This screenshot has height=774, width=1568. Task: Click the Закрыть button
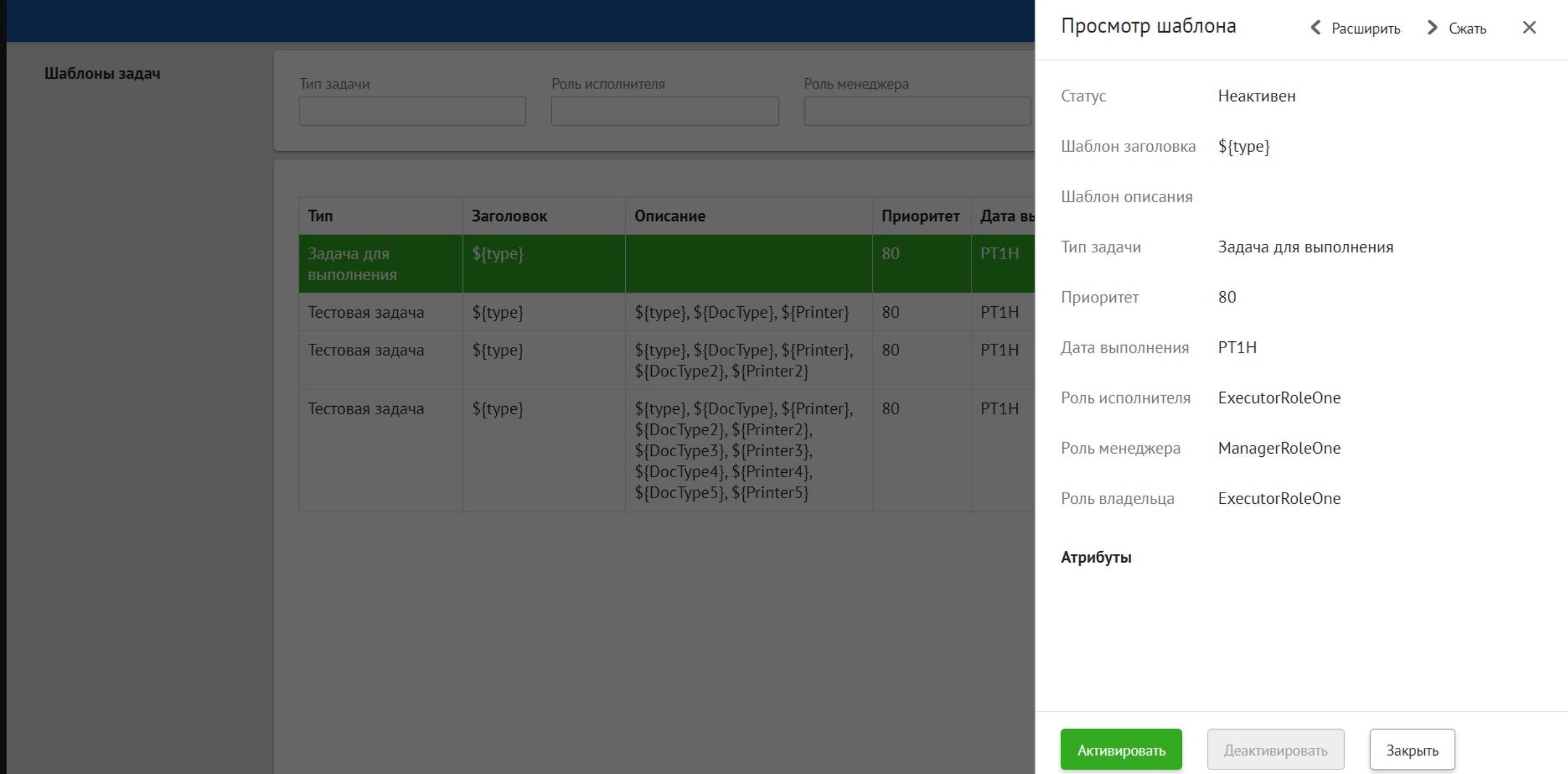tap(1412, 750)
